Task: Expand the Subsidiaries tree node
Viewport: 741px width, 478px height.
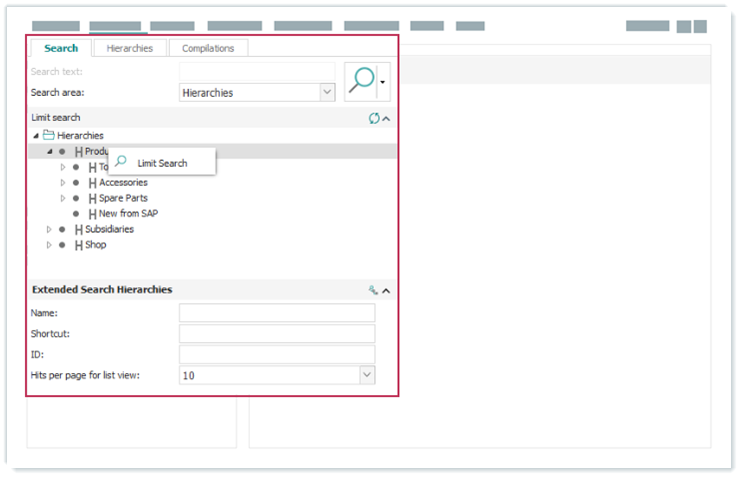Action: [48, 229]
